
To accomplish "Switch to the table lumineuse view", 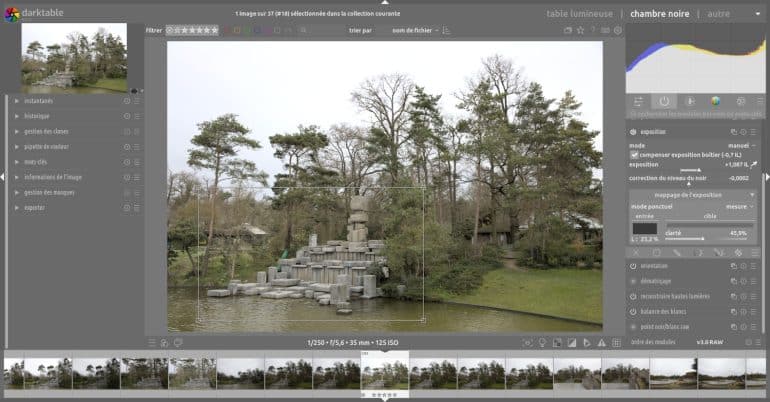I will click(x=579, y=14).
